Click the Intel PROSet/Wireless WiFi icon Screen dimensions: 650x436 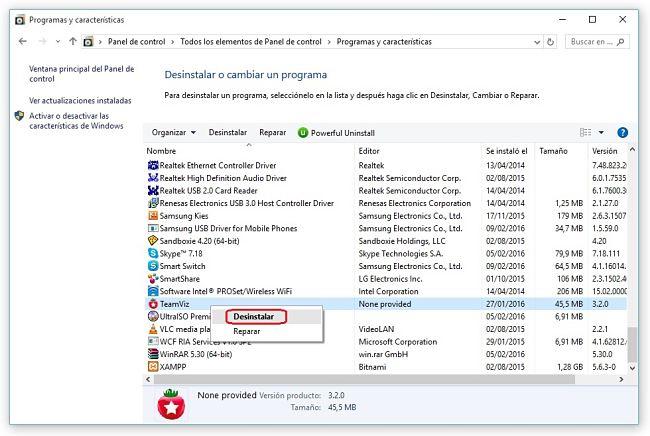point(153,291)
